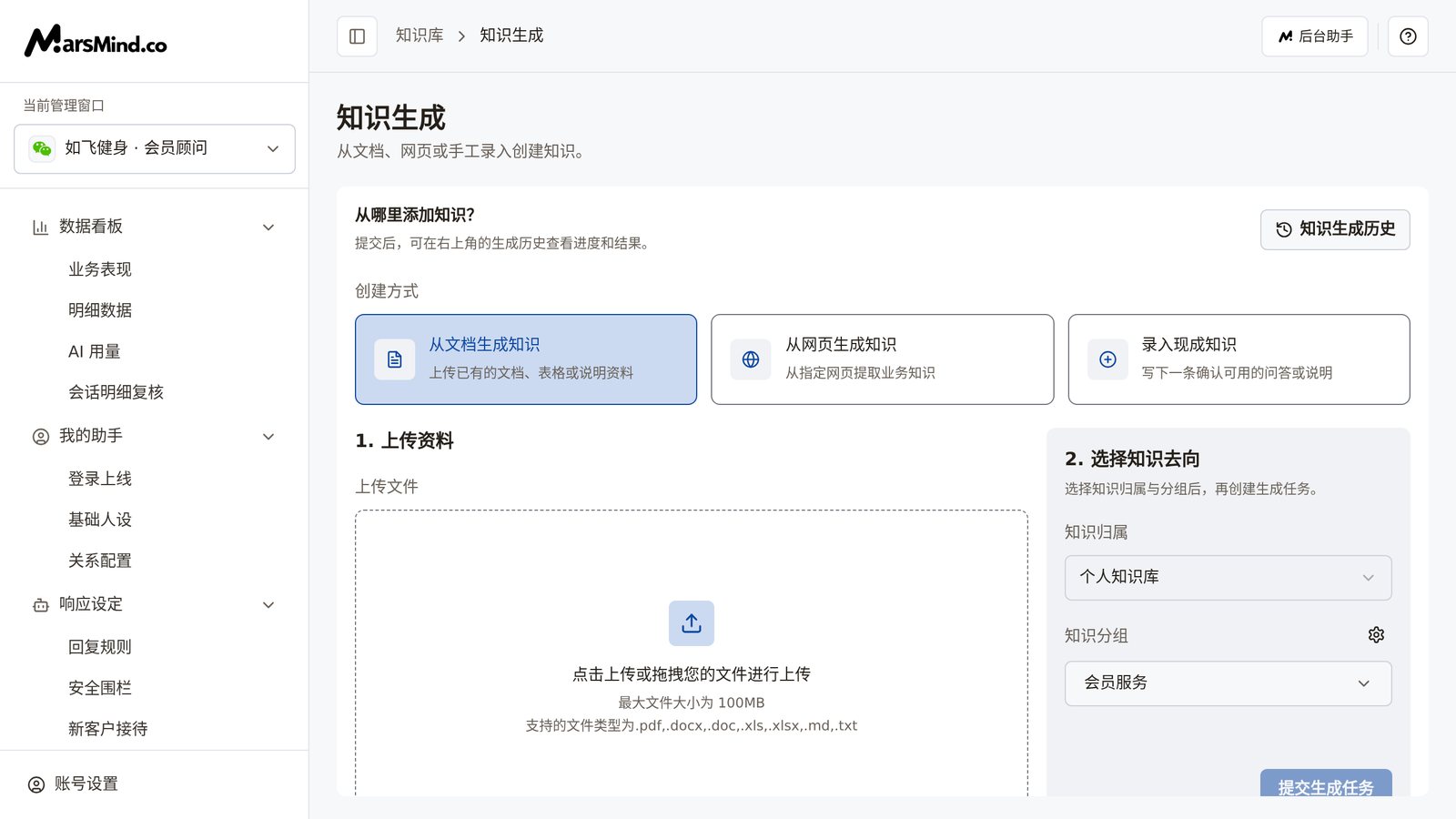Click the history clock icon in 知识生成历史
This screenshot has height=819, width=1456.
click(x=1284, y=229)
